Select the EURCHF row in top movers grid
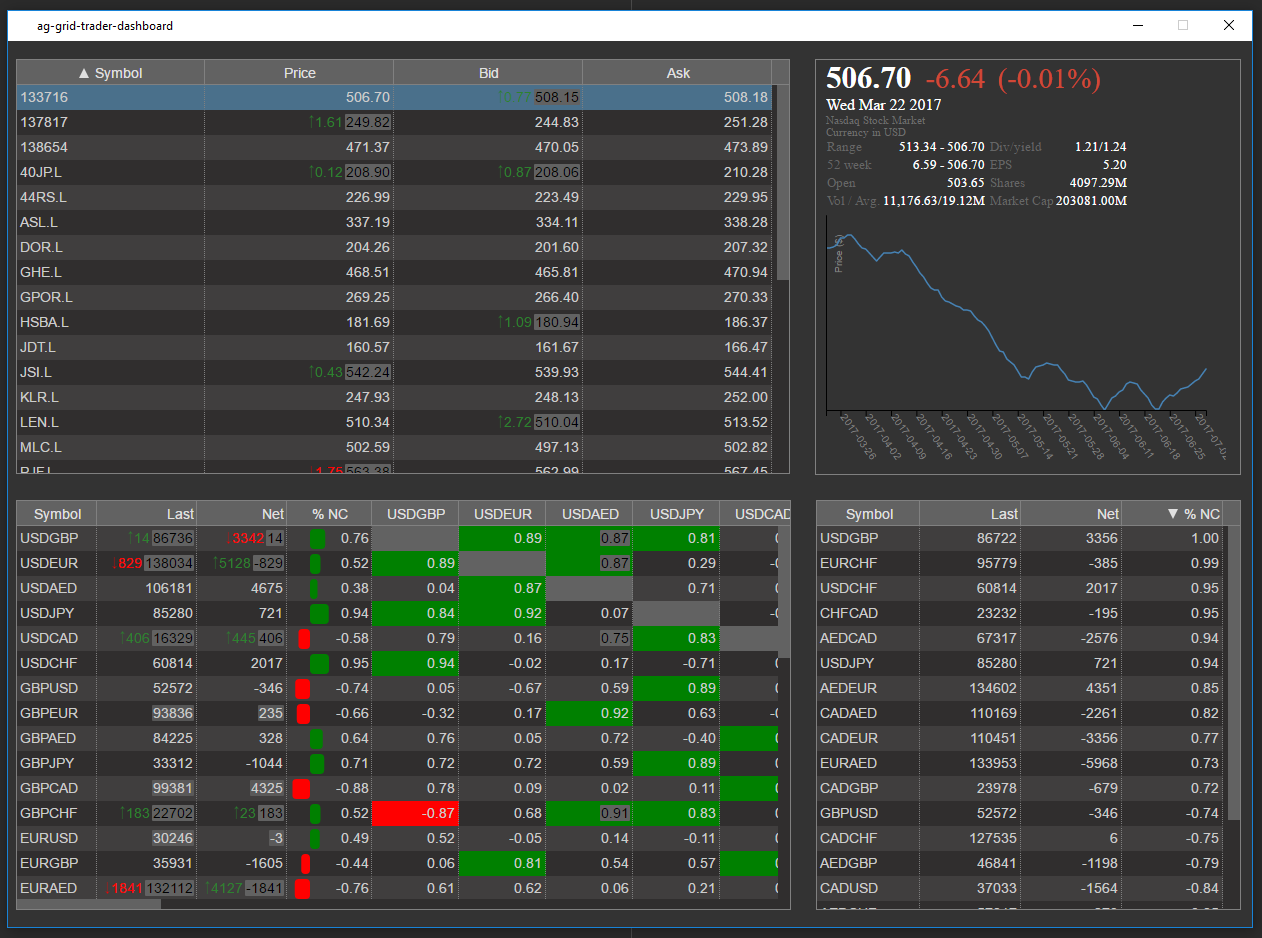 pyautogui.click(x=1020, y=563)
